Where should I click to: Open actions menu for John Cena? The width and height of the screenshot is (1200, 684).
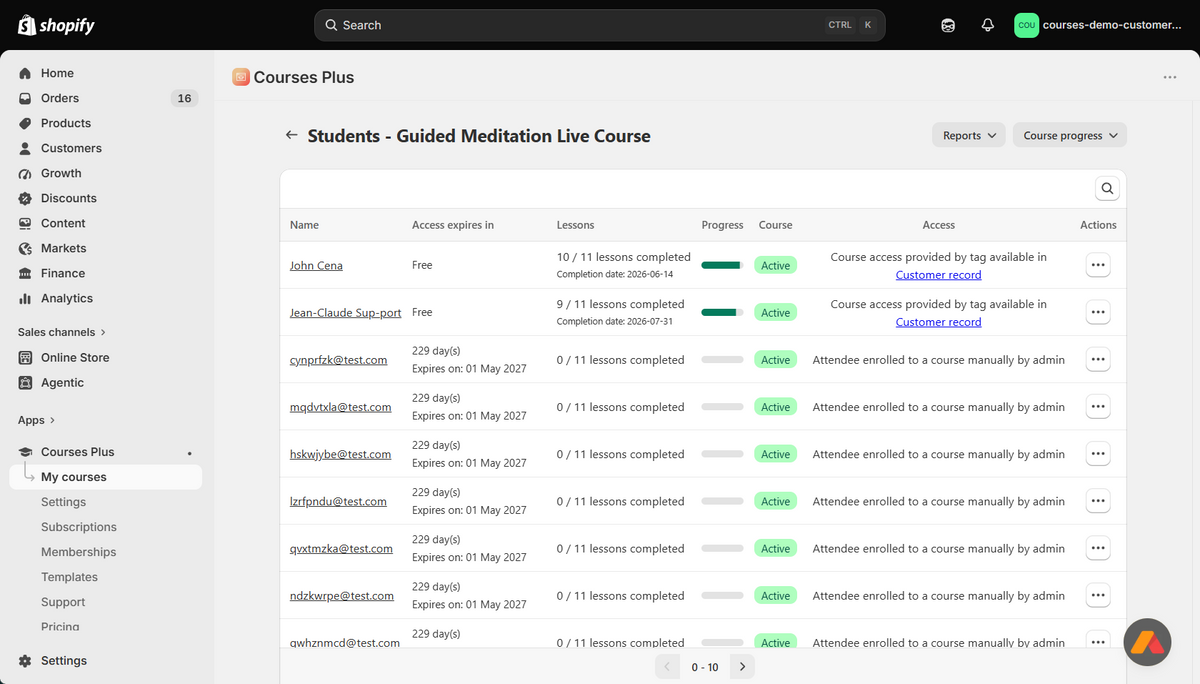tap(1098, 265)
